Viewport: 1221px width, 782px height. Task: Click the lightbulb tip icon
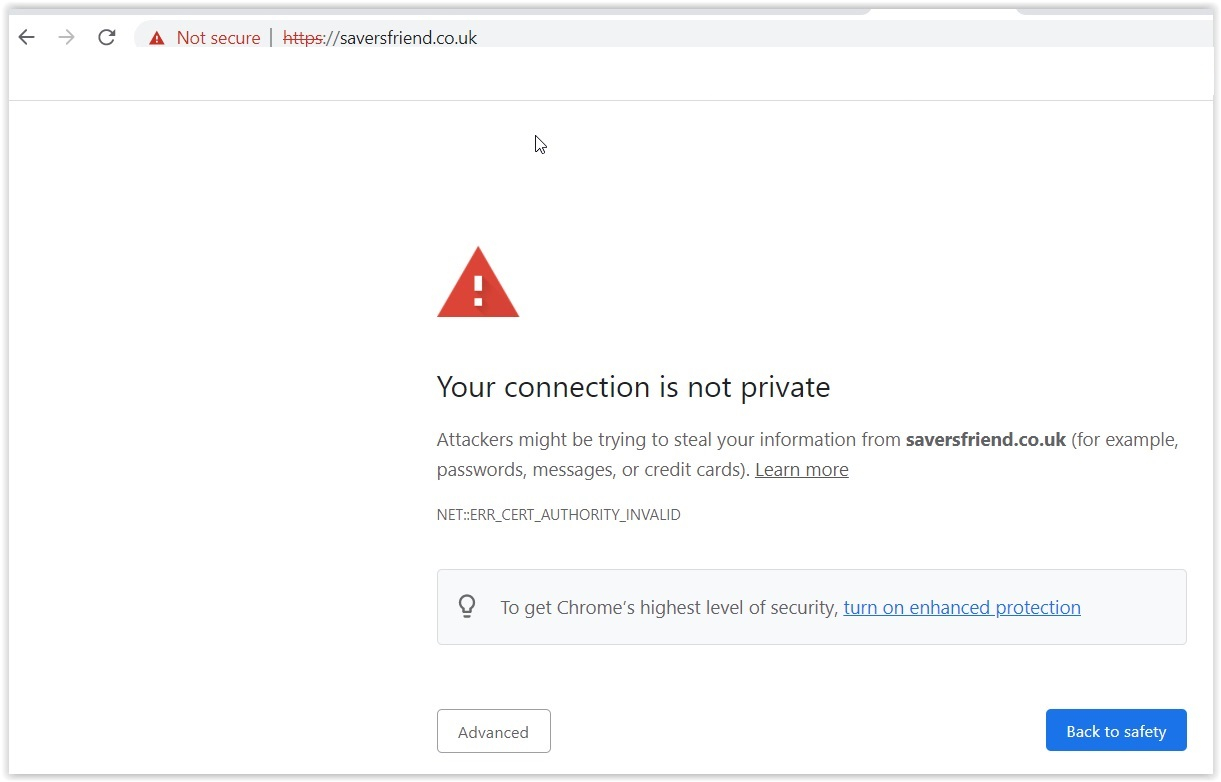(x=467, y=606)
